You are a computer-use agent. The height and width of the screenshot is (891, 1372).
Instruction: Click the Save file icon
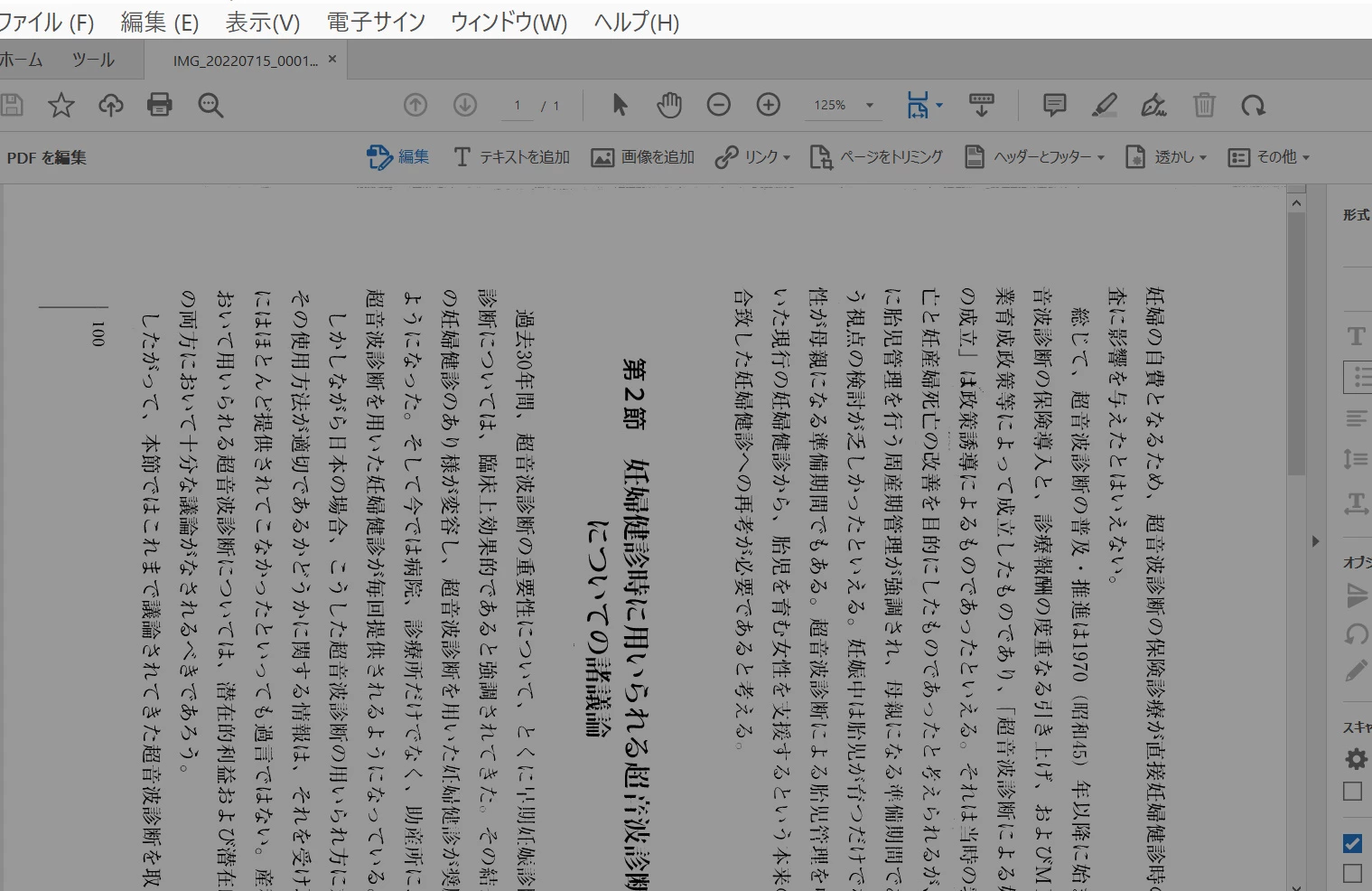[12, 105]
